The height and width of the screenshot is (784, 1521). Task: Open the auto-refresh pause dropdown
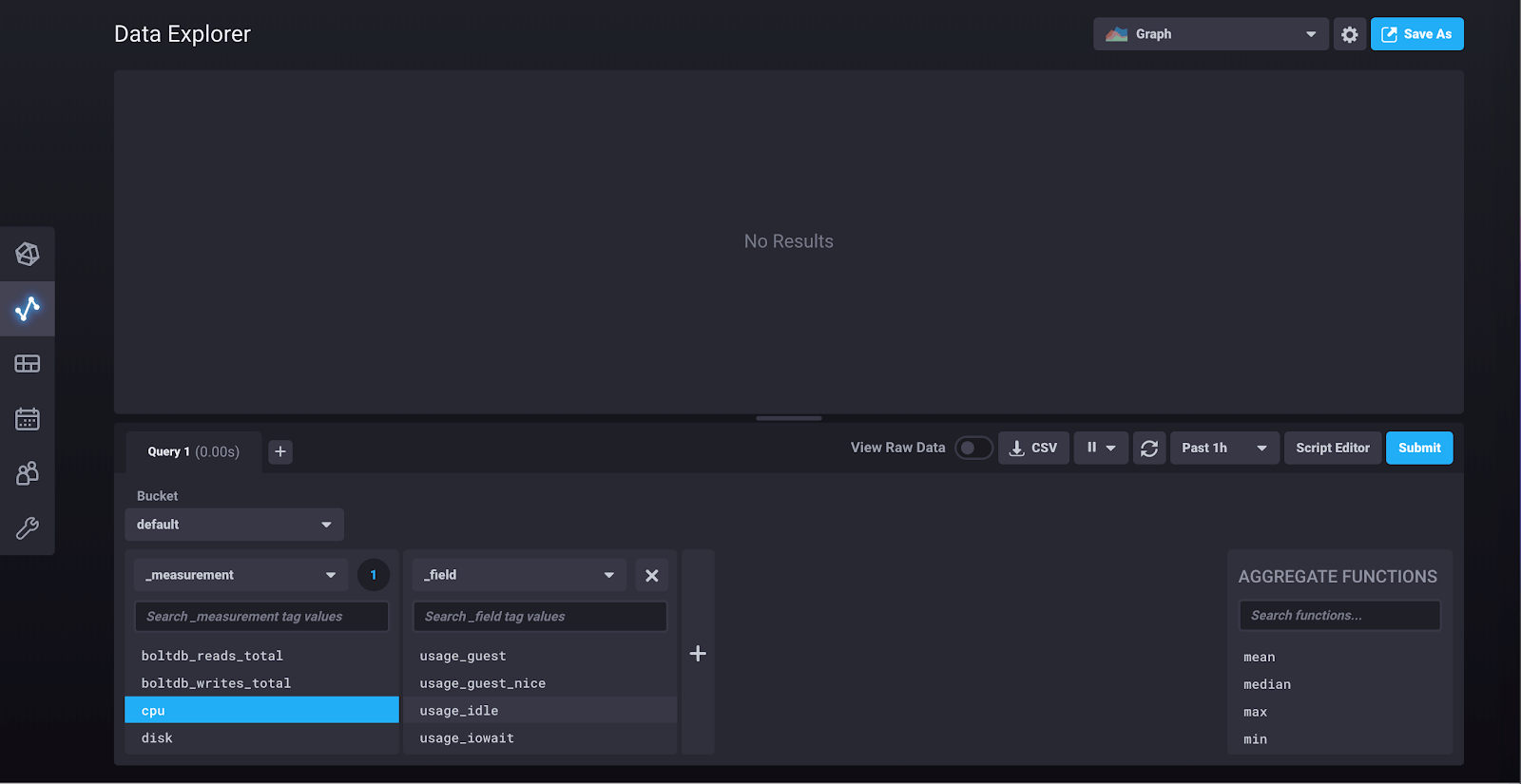coord(1101,448)
